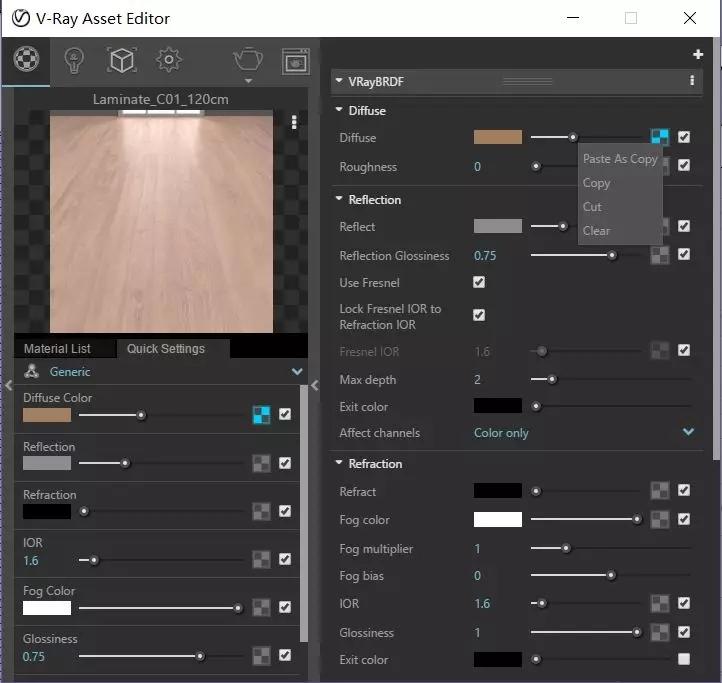Open the Materials category icon
The width and height of the screenshot is (722, 683).
coord(26,59)
